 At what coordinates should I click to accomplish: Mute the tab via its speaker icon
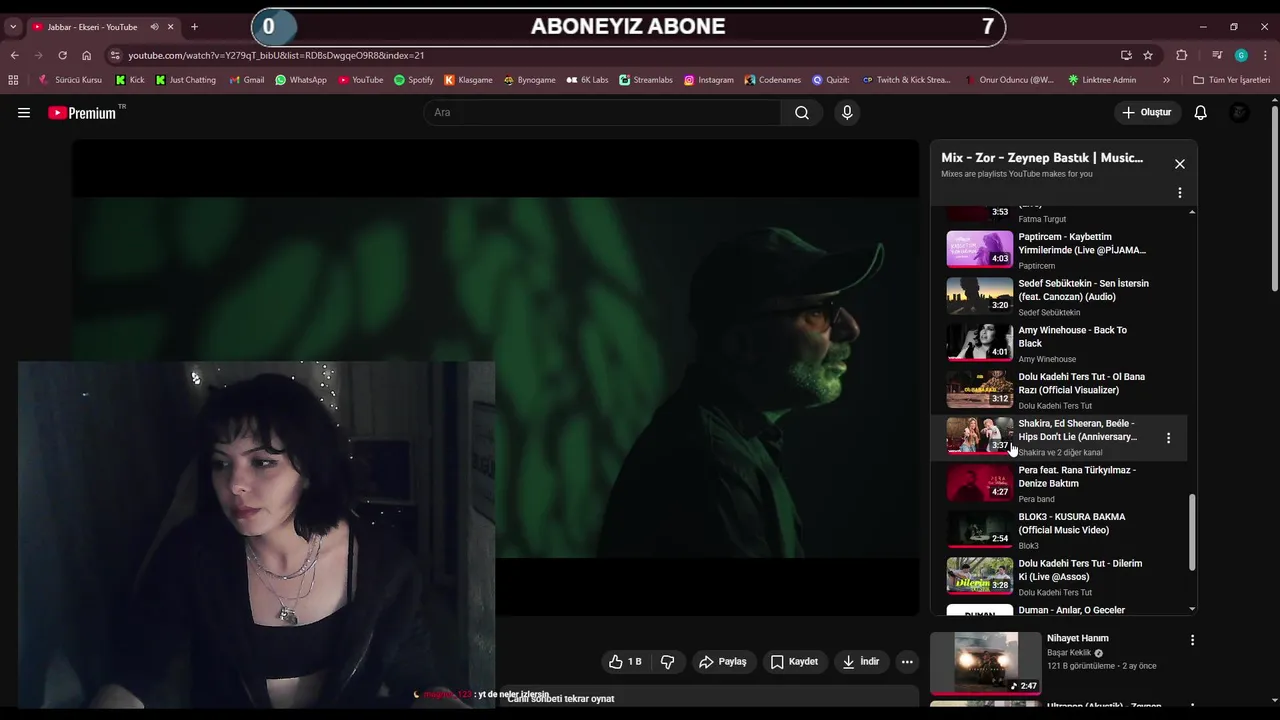[x=154, y=27]
